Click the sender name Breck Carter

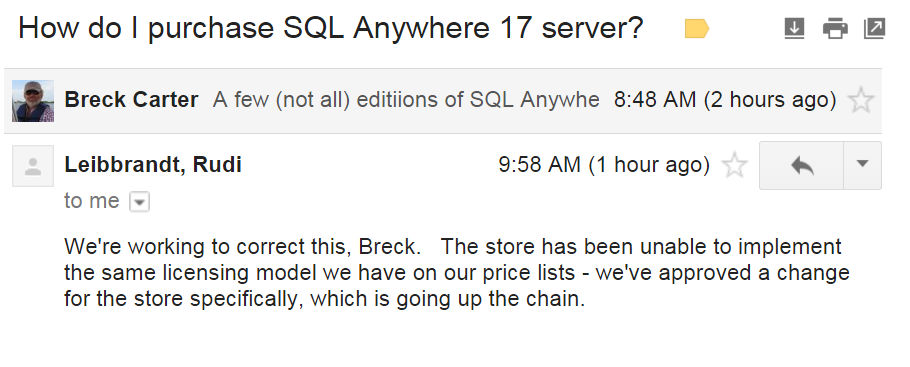(x=131, y=100)
